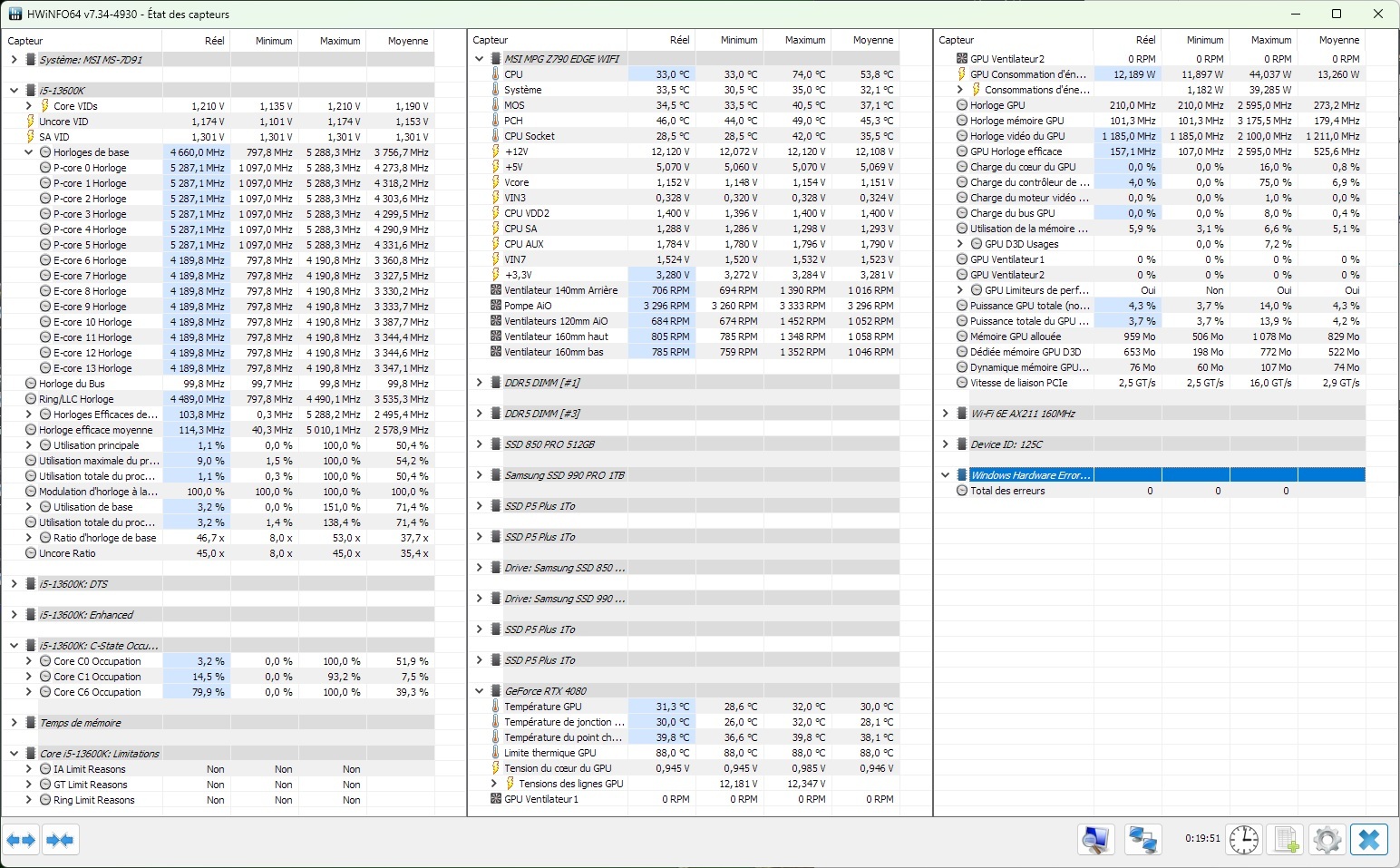Screen dimensions: 1400x868
Task: Expand the Temps de mémoire group
Action: pos(15,723)
